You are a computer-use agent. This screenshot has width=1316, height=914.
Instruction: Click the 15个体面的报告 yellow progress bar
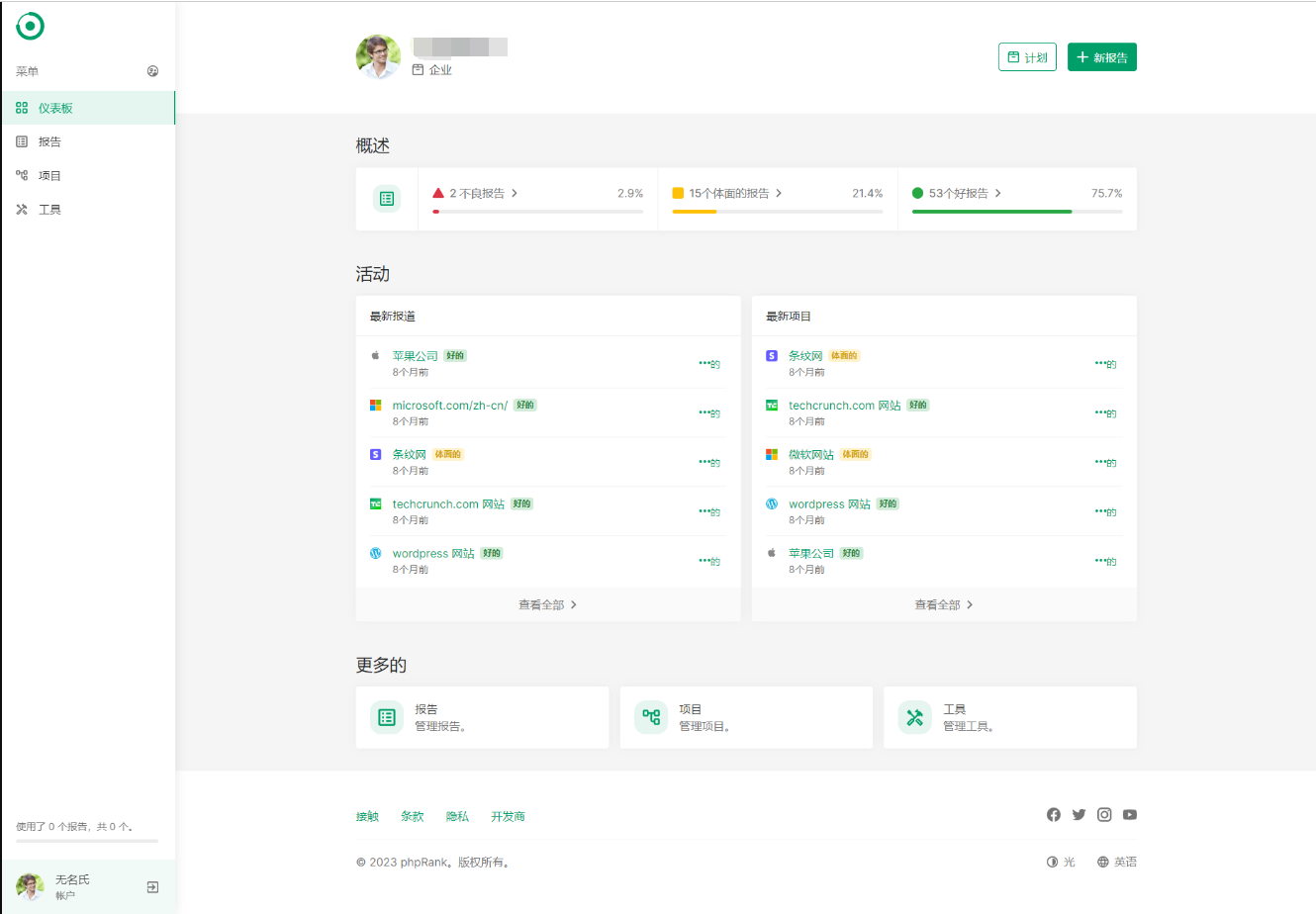[x=693, y=211]
